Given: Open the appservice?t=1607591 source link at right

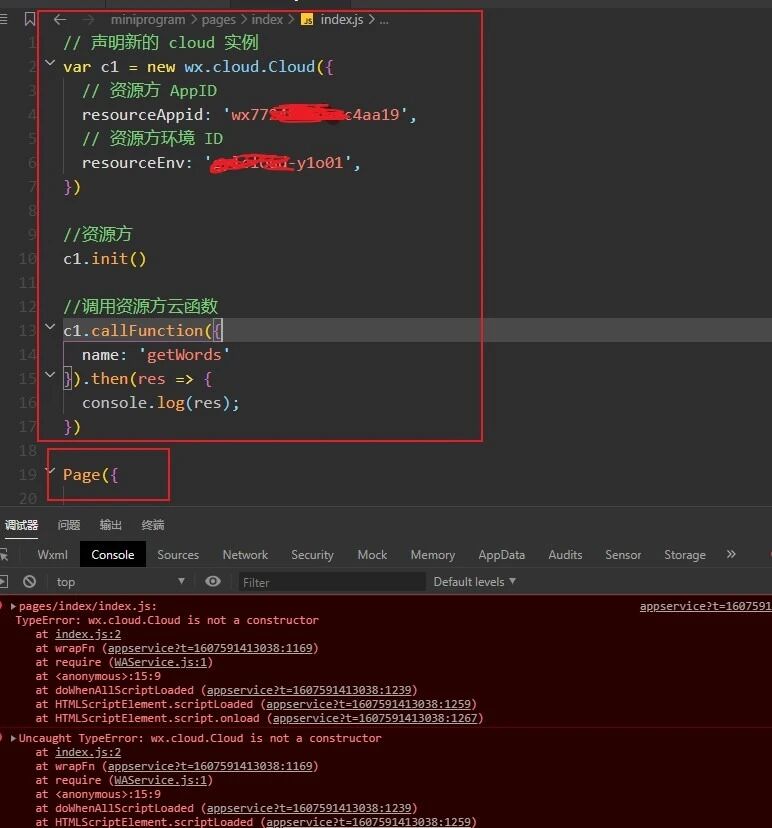Looking at the screenshot, I should coord(705,606).
